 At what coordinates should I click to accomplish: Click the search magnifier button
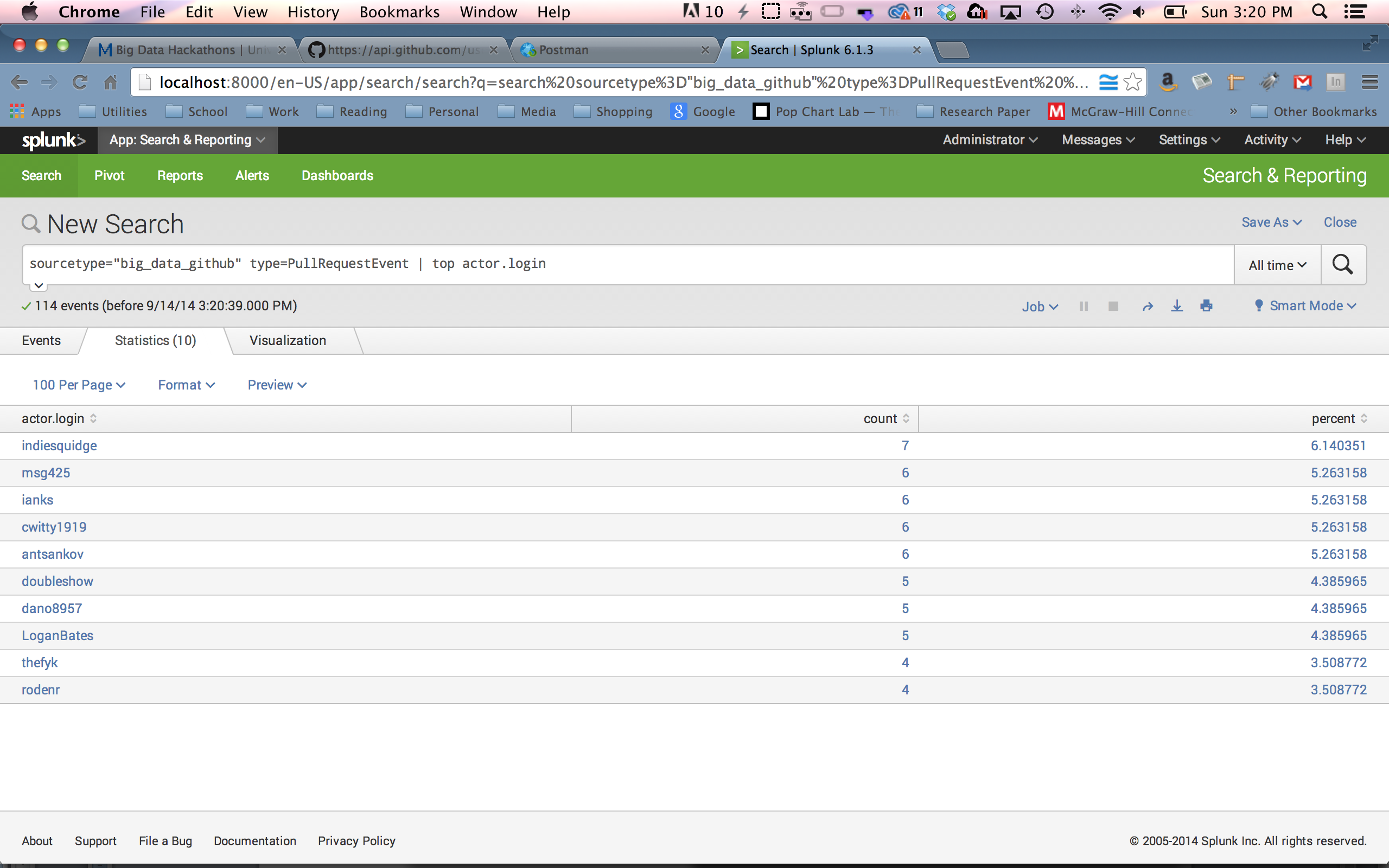1342,265
